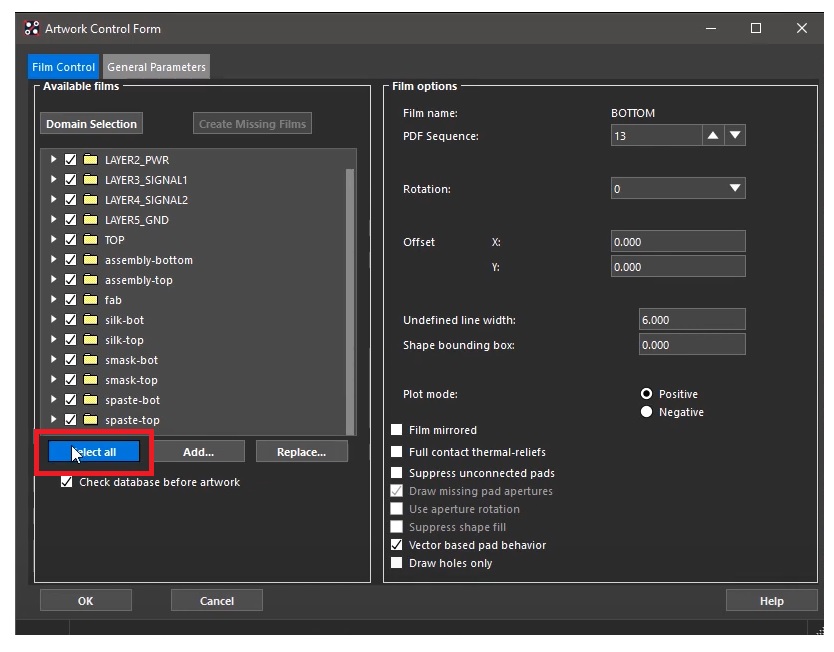Enable the Film mirrored option

coord(397,430)
